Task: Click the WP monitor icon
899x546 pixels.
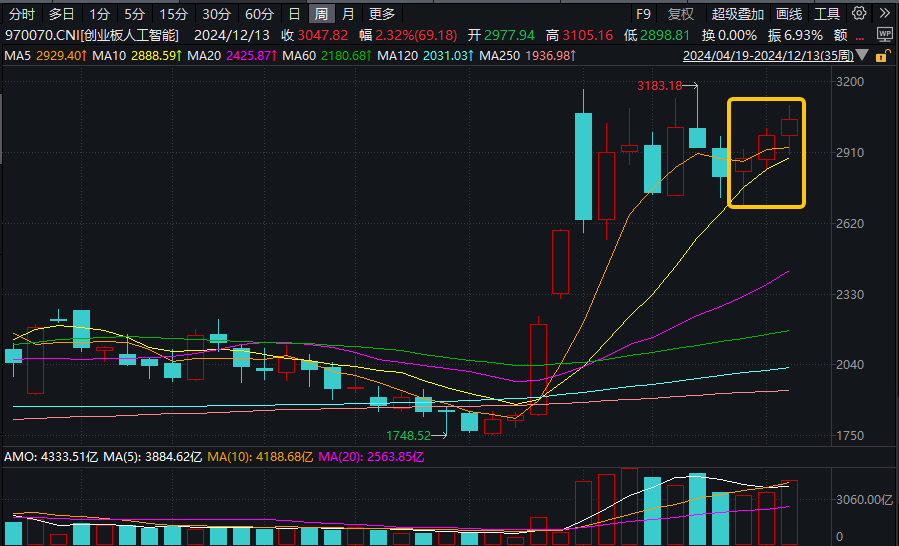Action: 884,35
